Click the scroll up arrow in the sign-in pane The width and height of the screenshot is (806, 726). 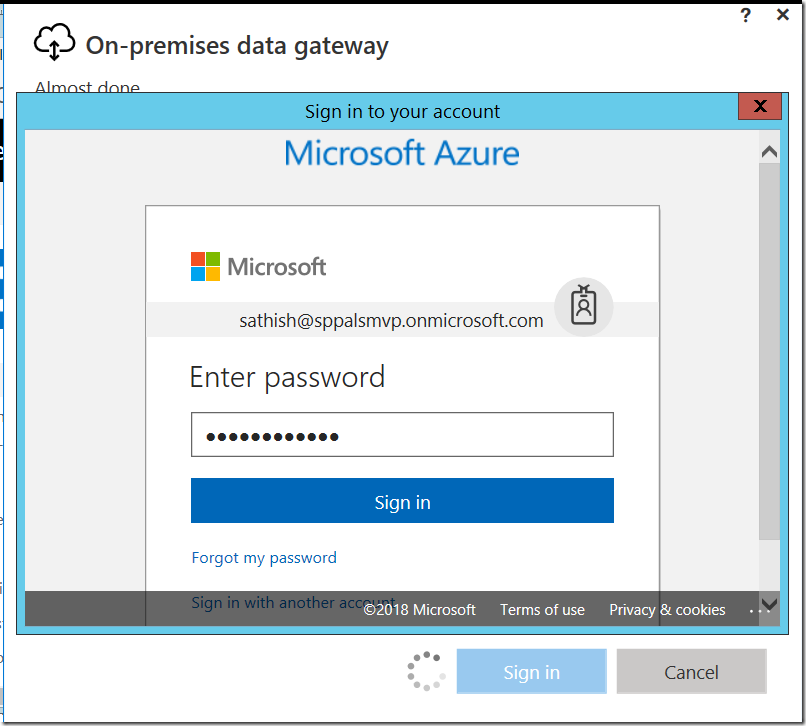769,152
